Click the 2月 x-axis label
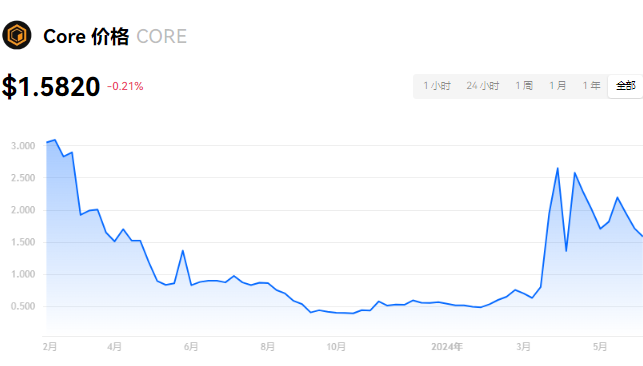The image size is (643, 366). tap(50, 347)
